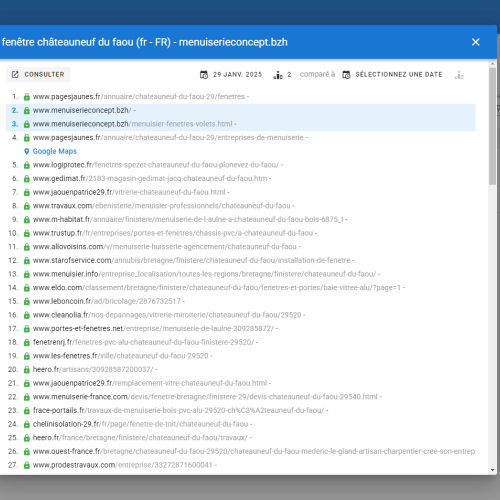This screenshot has width=500, height=500.
Task: Open the 29 JANV. 2025 date picker
Action: point(231,75)
